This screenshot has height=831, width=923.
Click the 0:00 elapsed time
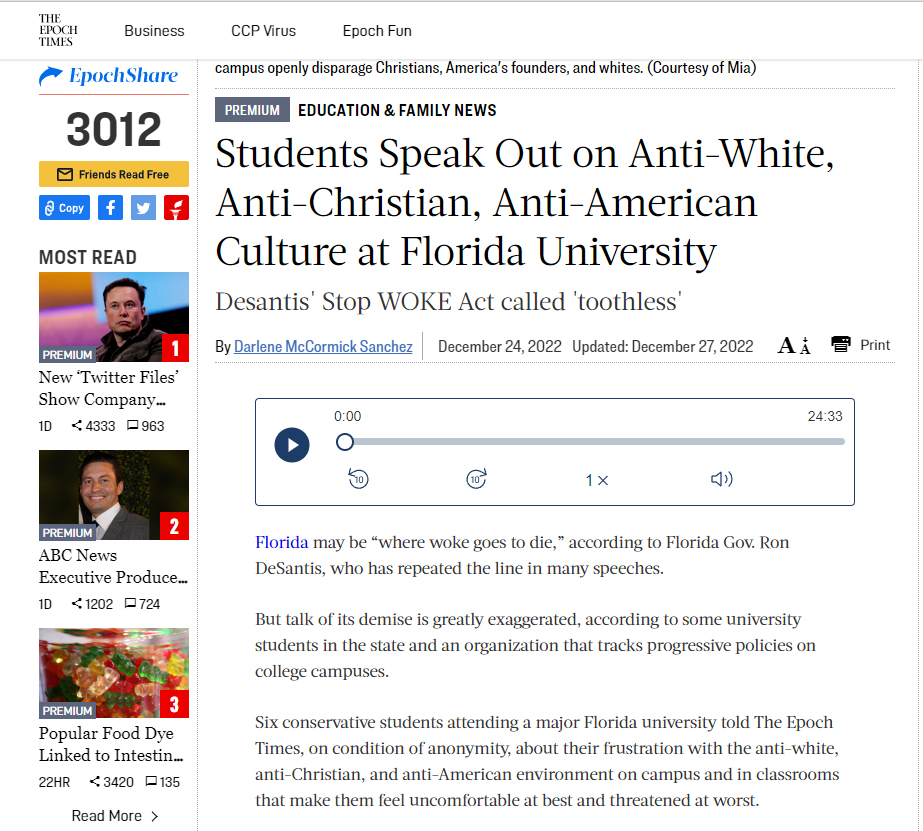click(347, 416)
